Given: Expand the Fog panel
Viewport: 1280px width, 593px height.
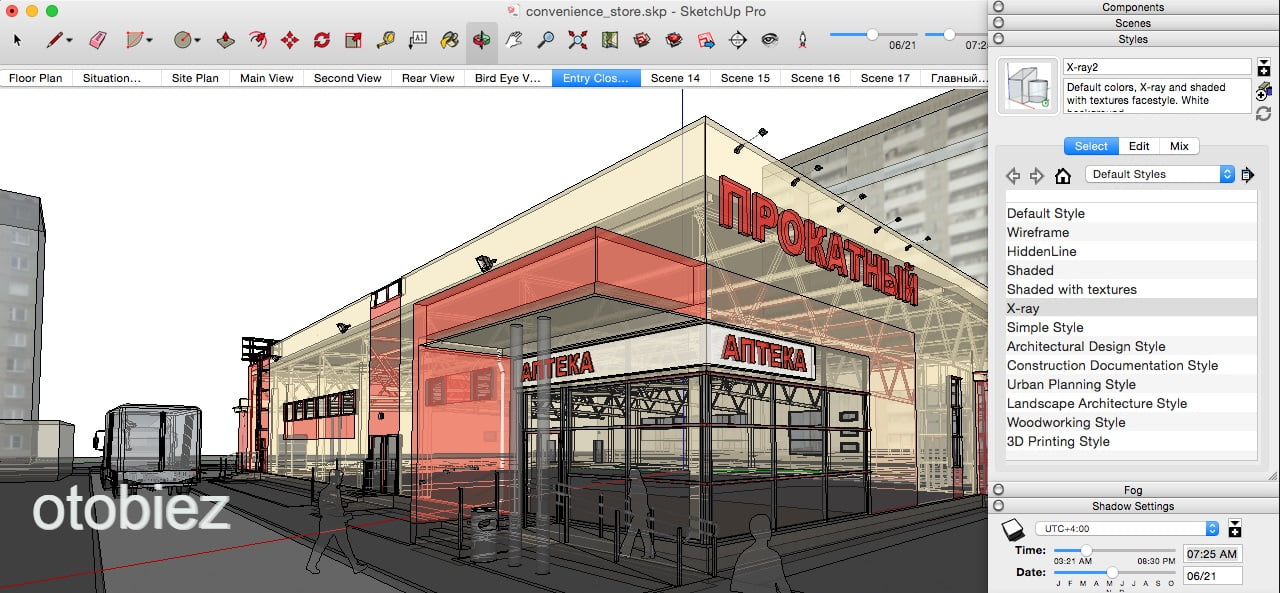Looking at the screenshot, I should (998, 490).
